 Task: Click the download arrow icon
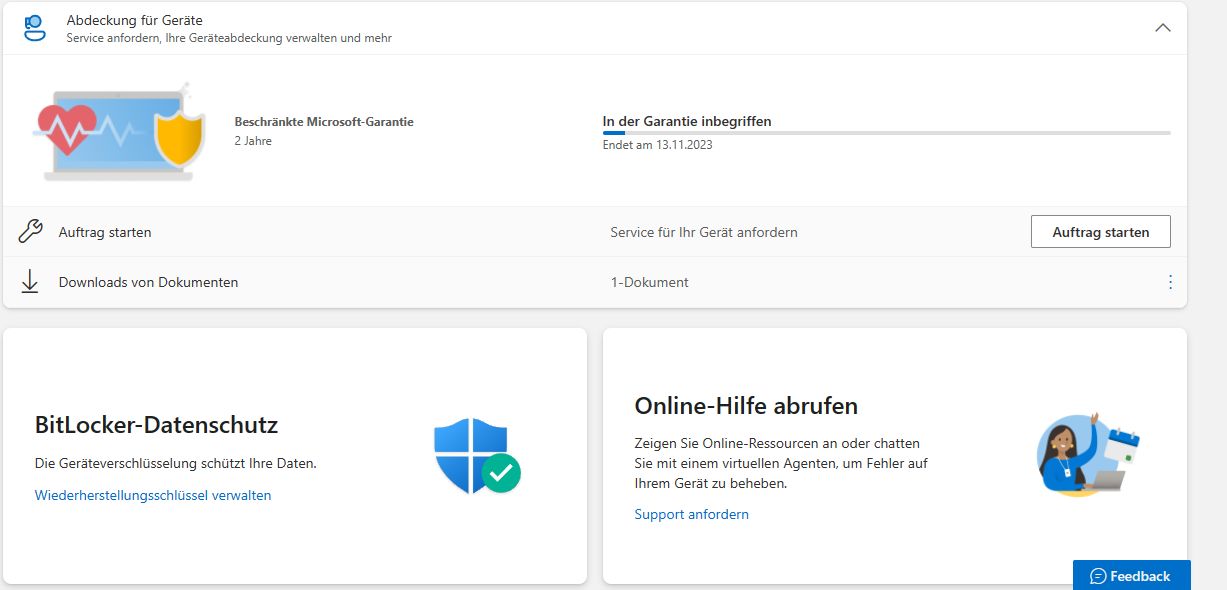click(x=30, y=282)
